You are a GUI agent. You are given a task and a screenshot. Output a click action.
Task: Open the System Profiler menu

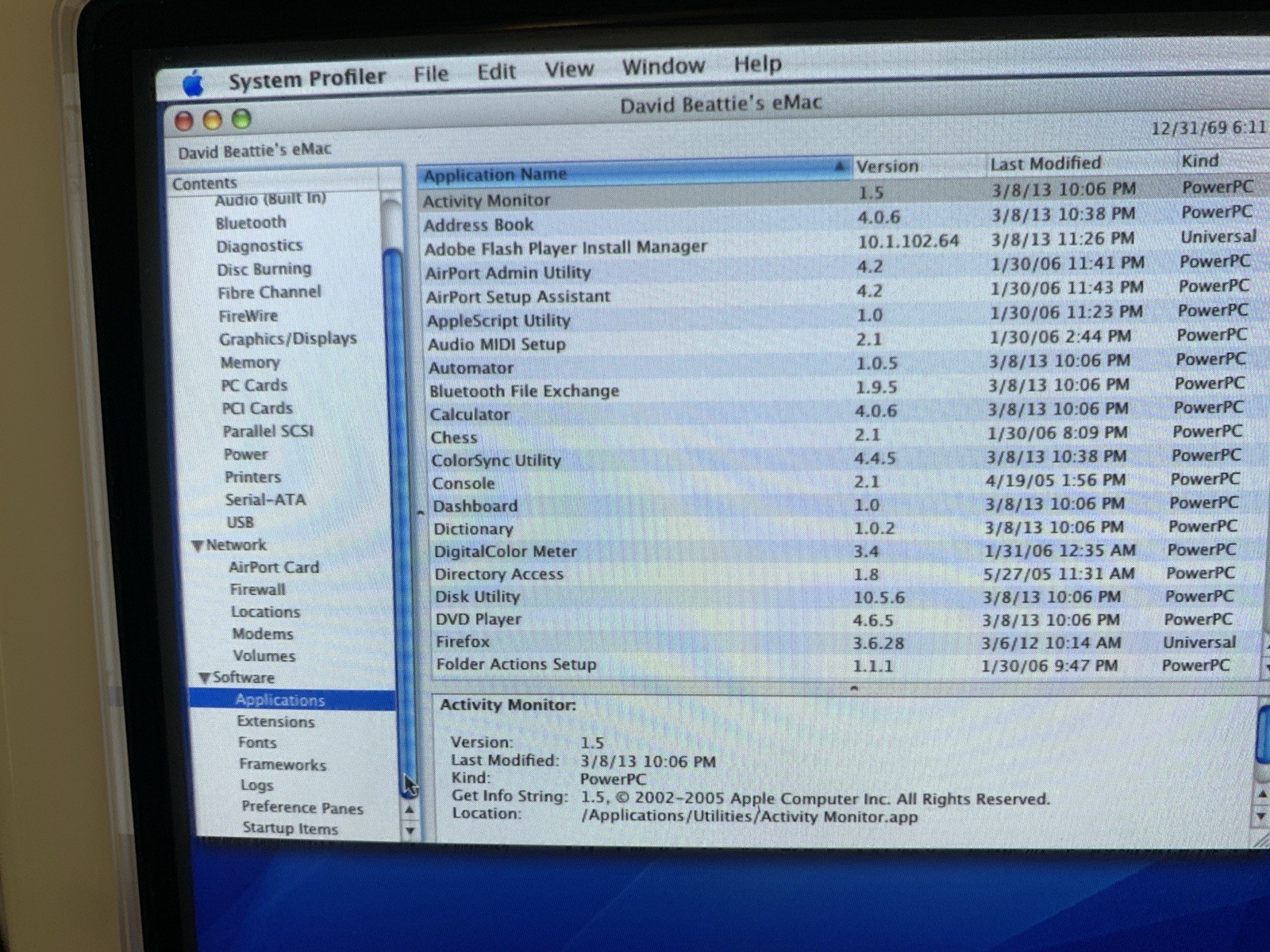(x=307, y=79)
